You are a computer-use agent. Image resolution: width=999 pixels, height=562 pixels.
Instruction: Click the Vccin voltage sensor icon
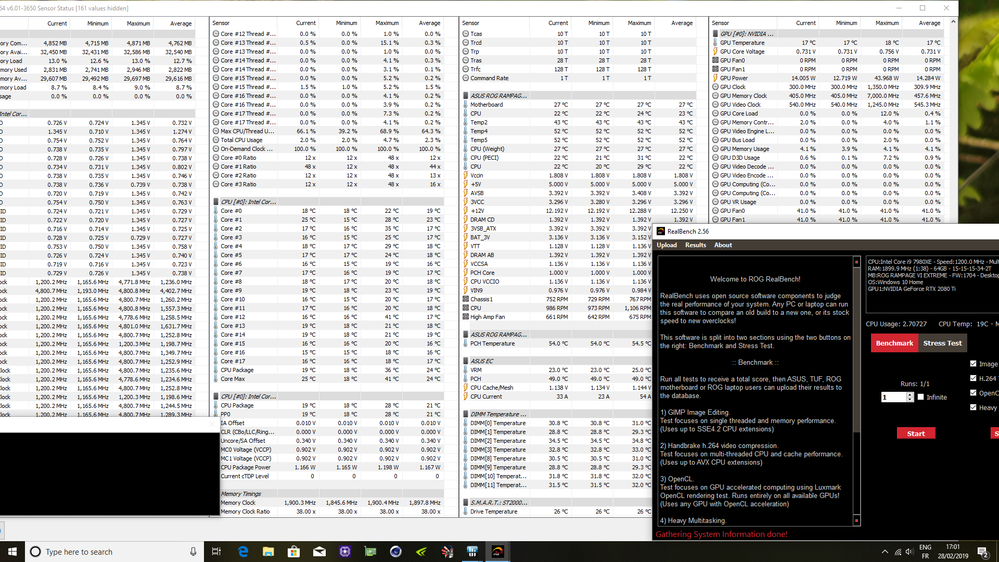[466, 175]
